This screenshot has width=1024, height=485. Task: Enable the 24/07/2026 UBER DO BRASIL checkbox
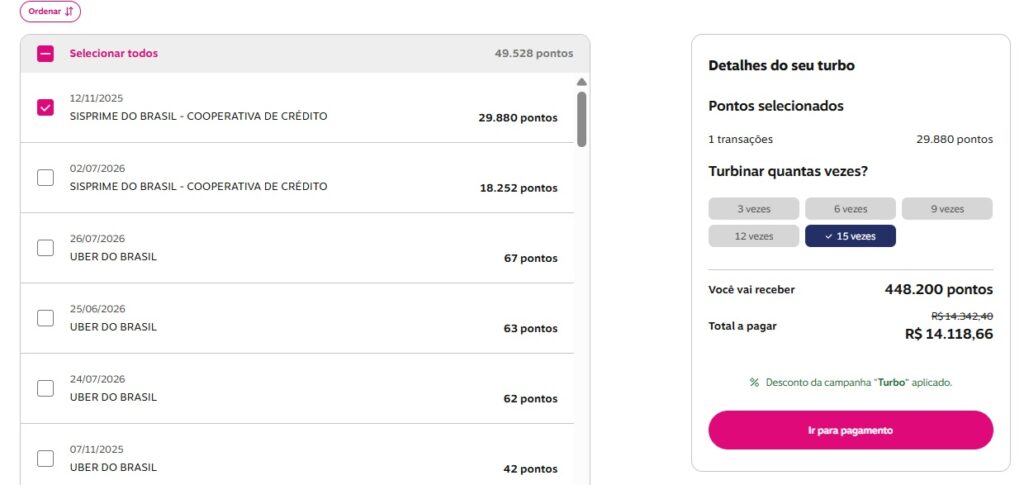(x=45, y=388)
